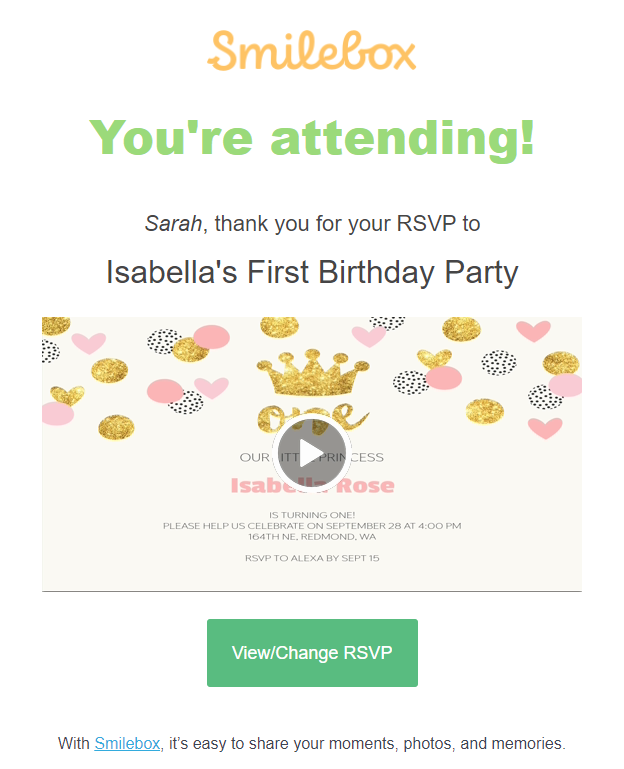Image resolution: width=624 pixels, height=769 pixels.
Task: Click the italic name Sarah
Action: (x=173, y=224)
